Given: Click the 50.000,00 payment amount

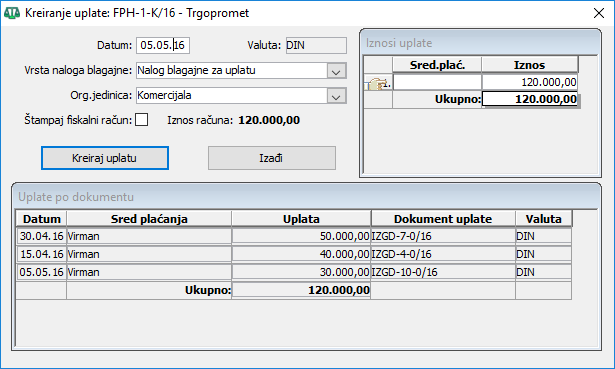Looking at the screenshot, I should click(x=301, y=236).
